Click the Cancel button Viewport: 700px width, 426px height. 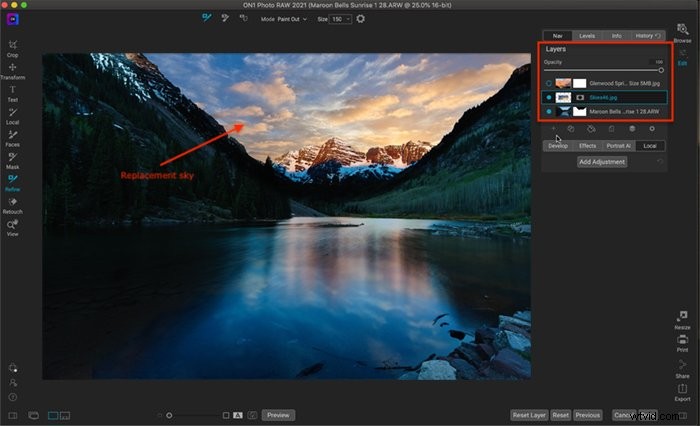tap(624, 415)
